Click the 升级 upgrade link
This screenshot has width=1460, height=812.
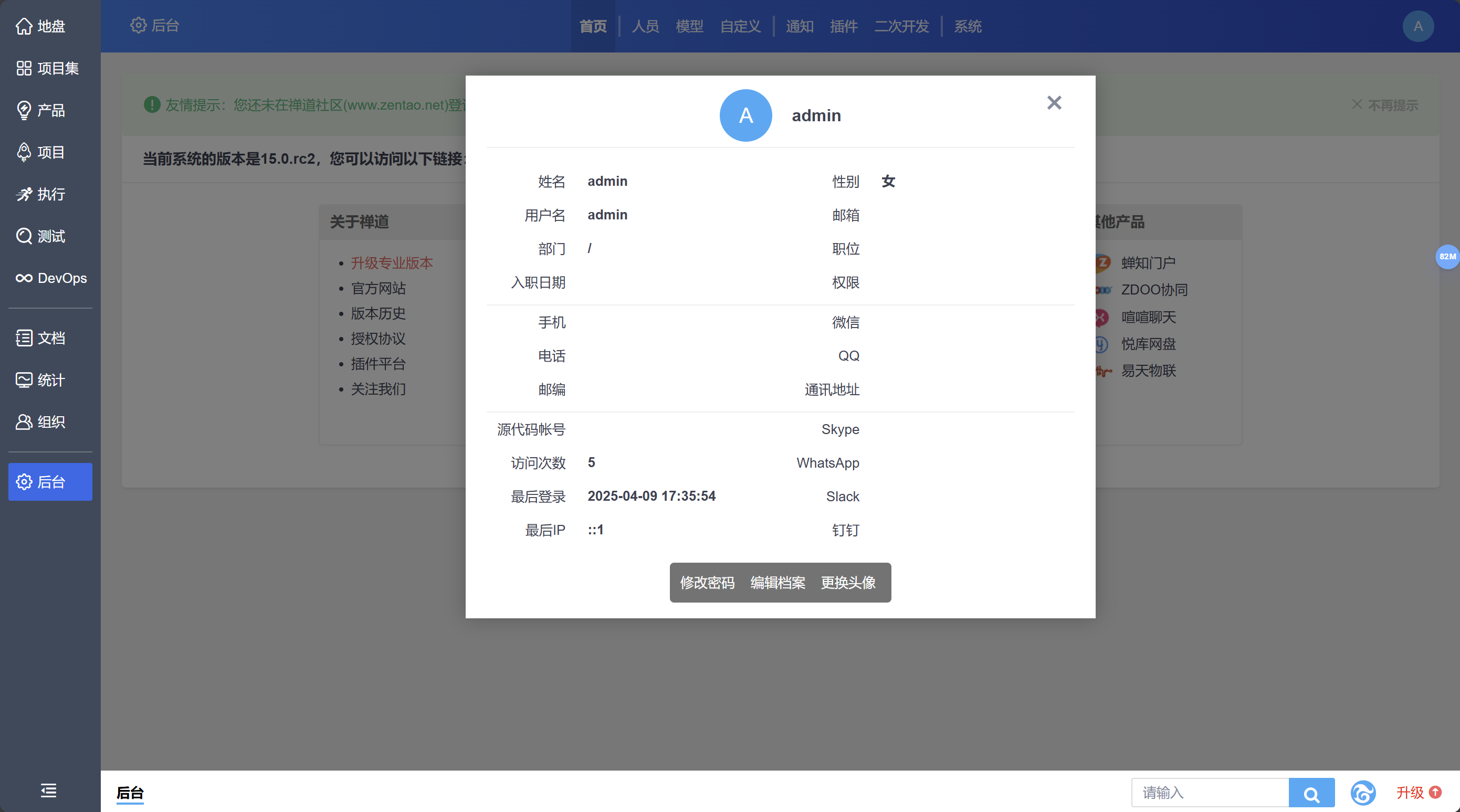tap(1418, 792)
